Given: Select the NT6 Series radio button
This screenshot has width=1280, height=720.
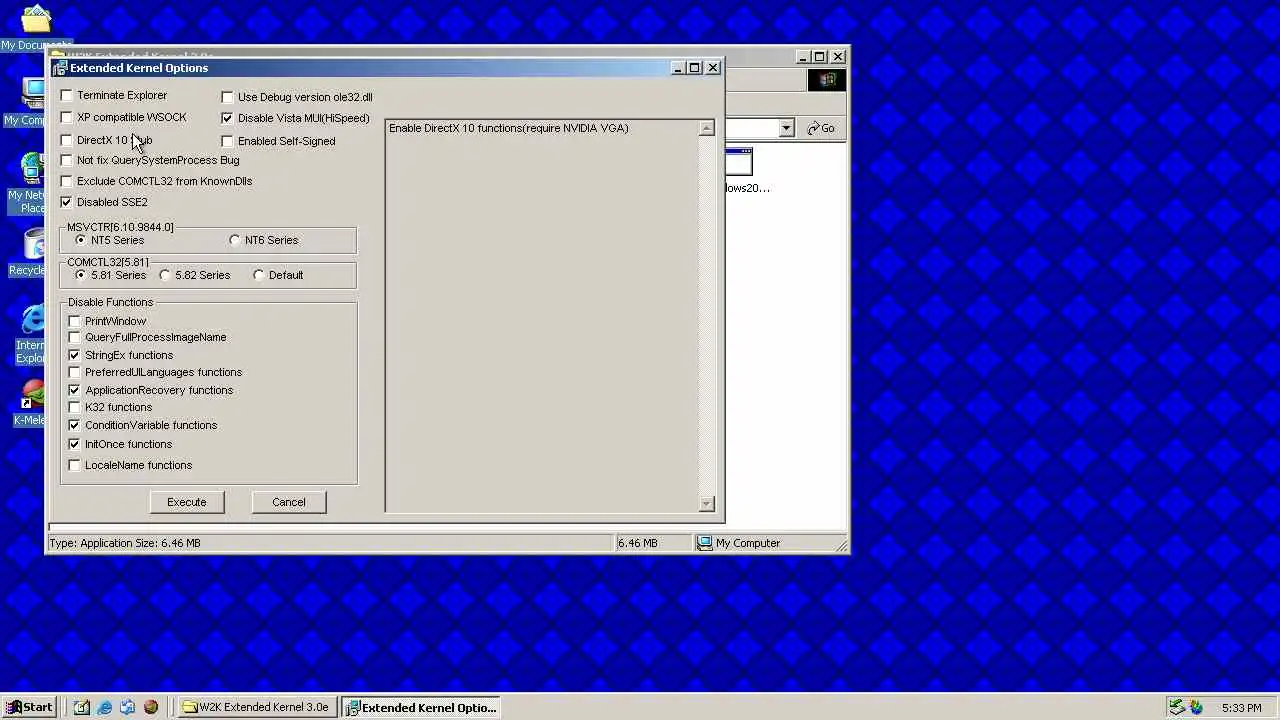Looking at the screenshot, I should [235, 240].
